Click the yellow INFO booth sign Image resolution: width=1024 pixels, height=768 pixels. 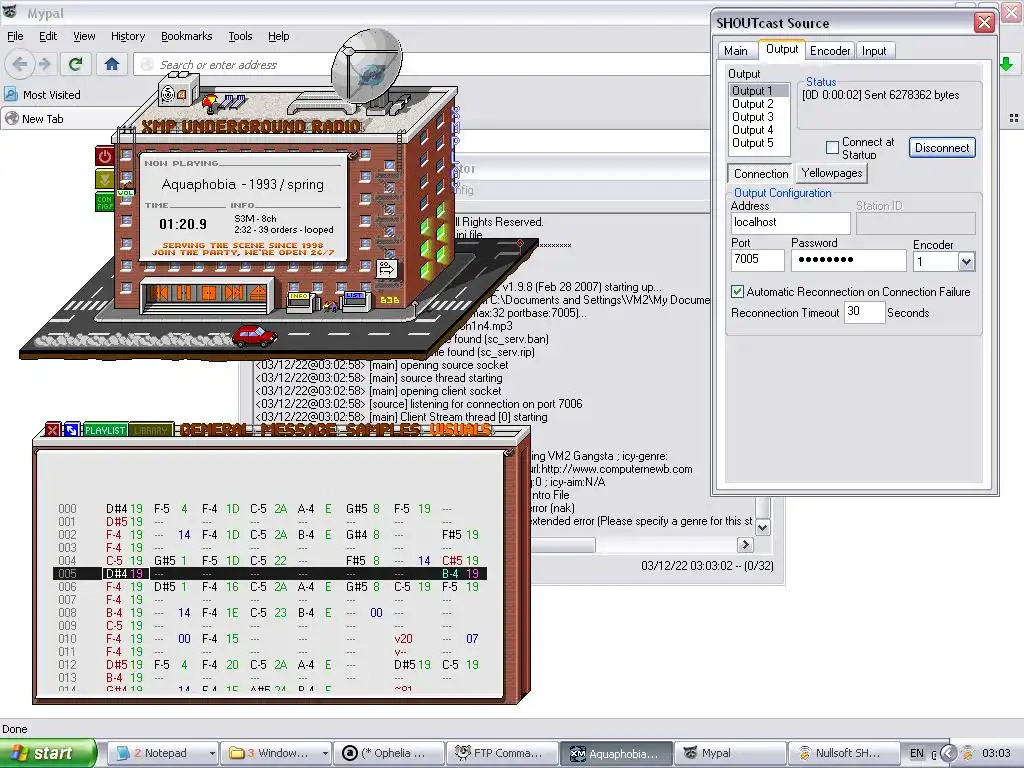(299, 296)
